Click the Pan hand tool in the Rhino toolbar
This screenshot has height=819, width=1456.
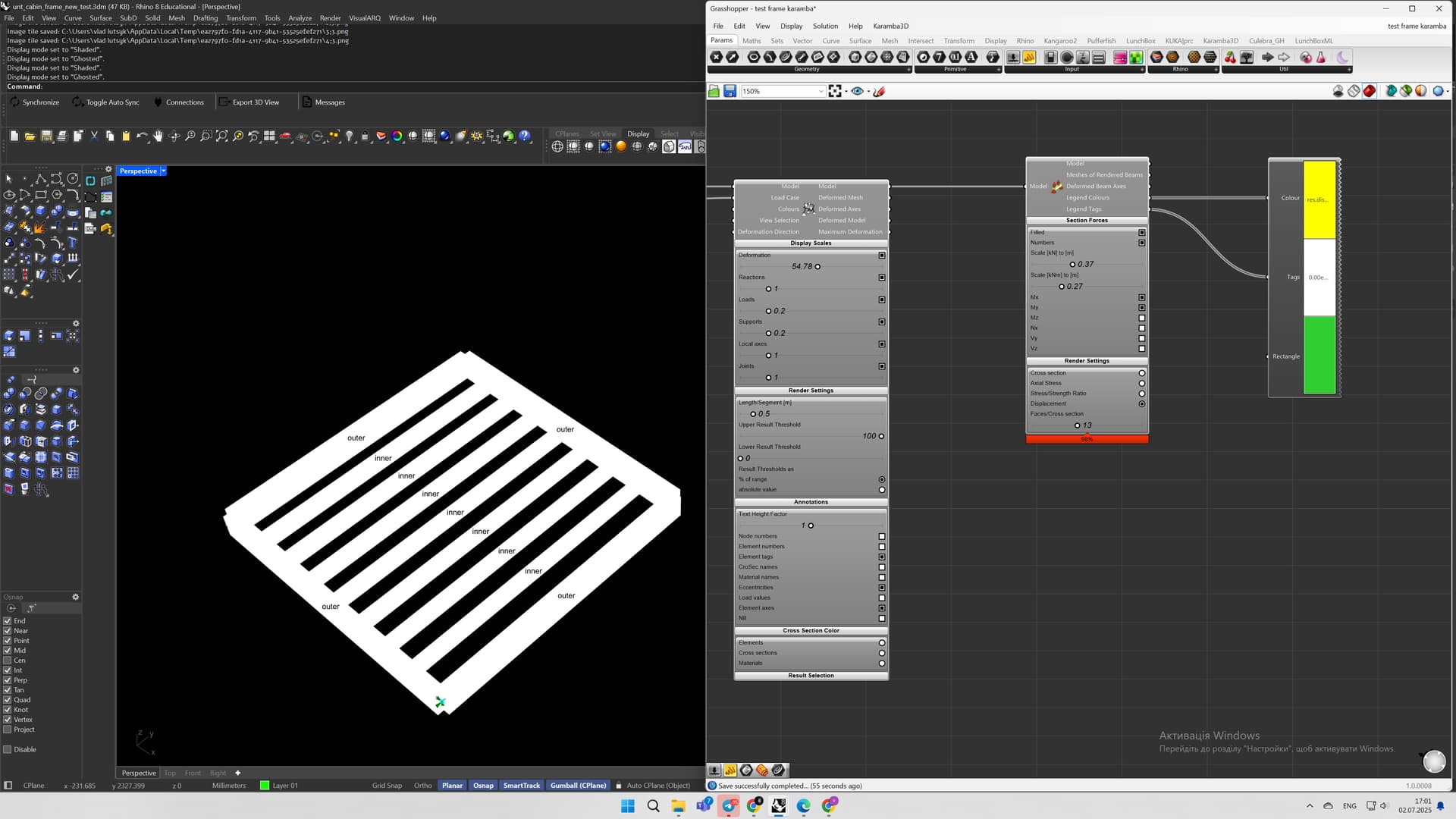pos(158,136)
